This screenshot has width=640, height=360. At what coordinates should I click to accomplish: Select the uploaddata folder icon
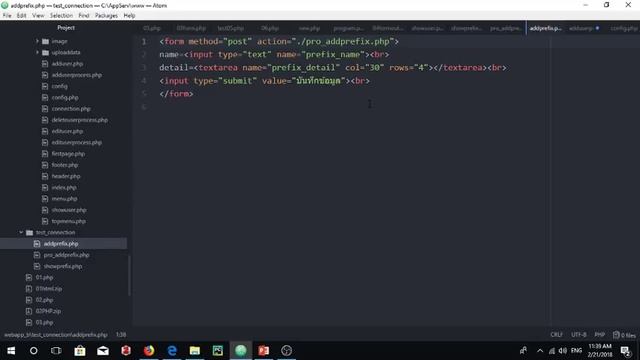[45, 52]
